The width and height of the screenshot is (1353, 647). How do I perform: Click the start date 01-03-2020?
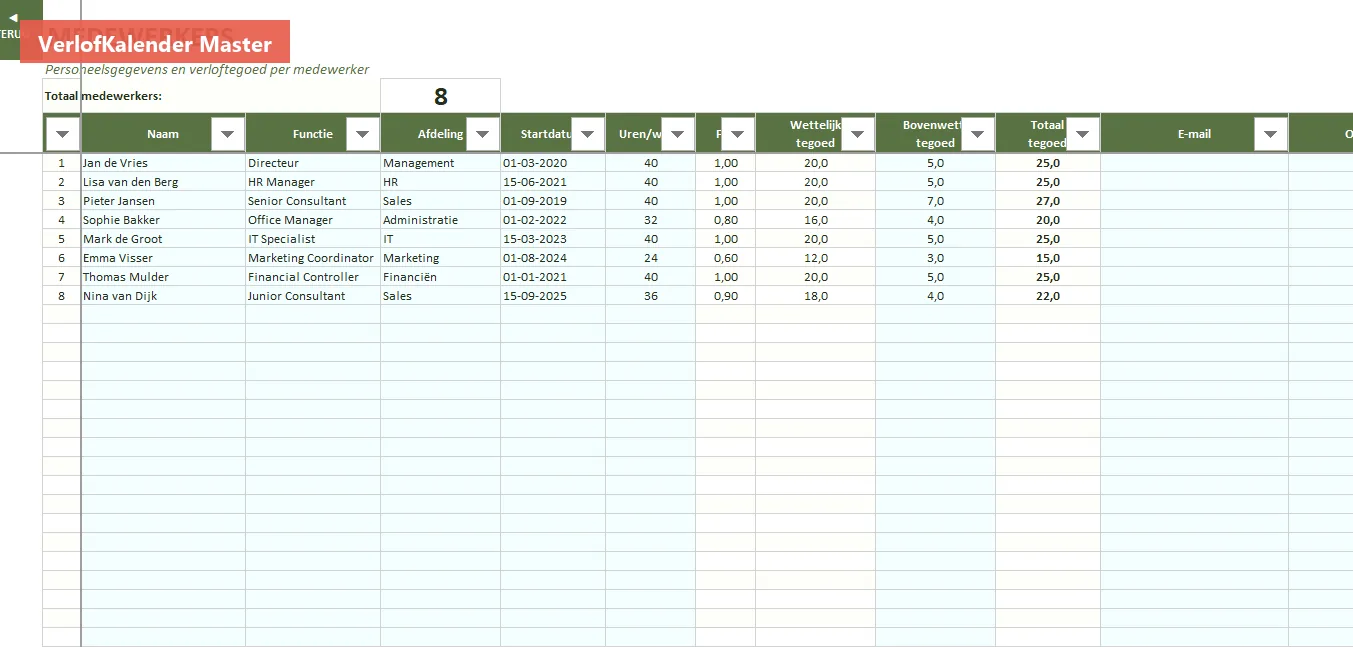[x=553, y=163]
